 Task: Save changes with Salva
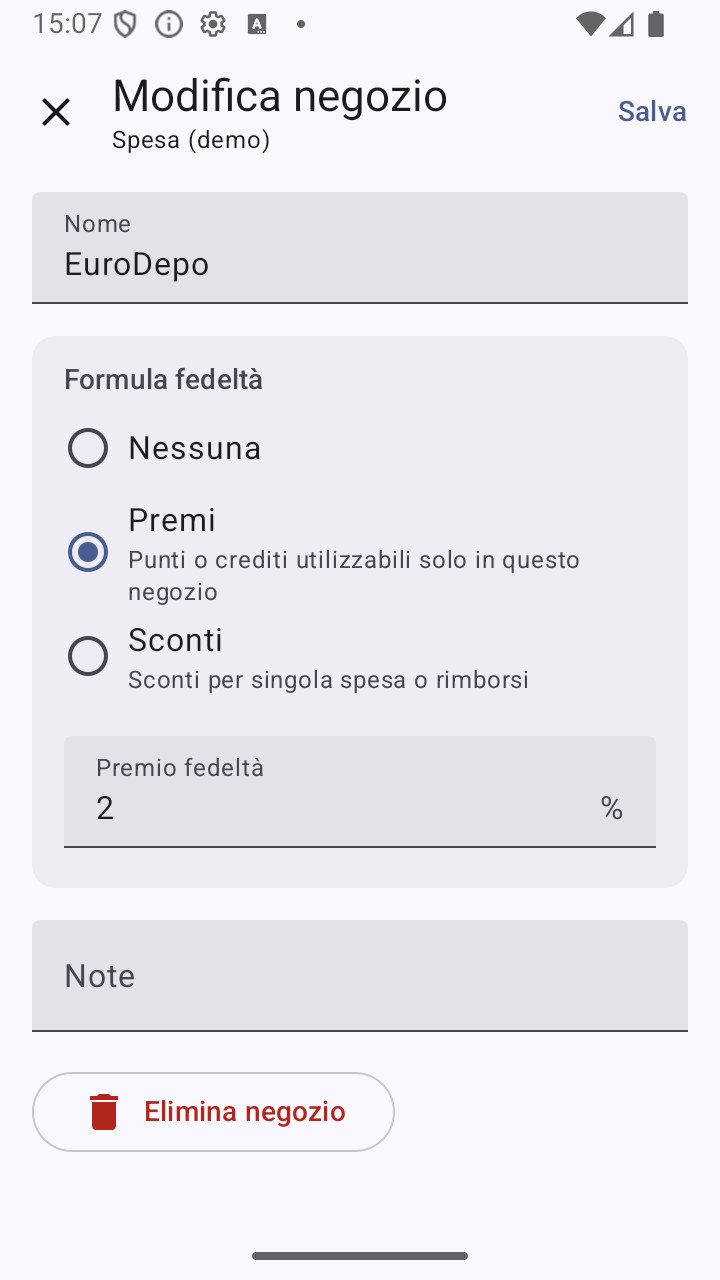point(652,111)
